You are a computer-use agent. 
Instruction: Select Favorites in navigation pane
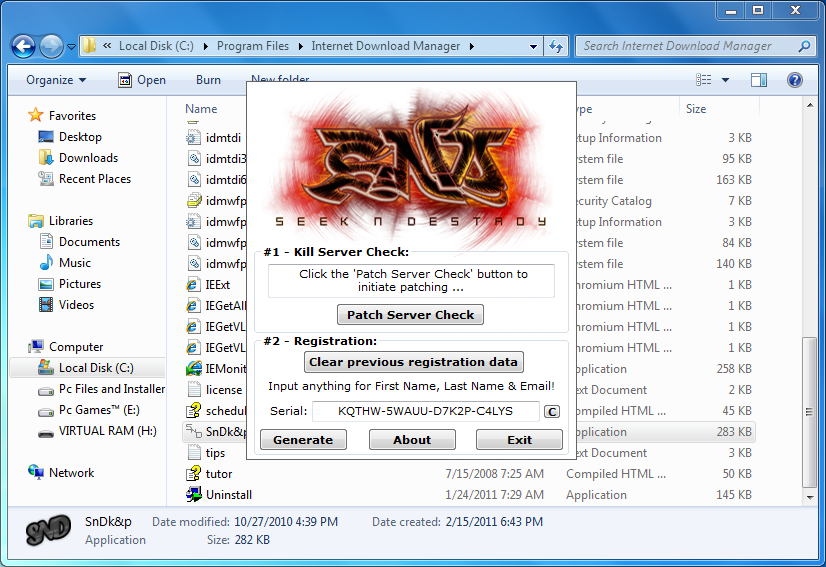point(62,115)
